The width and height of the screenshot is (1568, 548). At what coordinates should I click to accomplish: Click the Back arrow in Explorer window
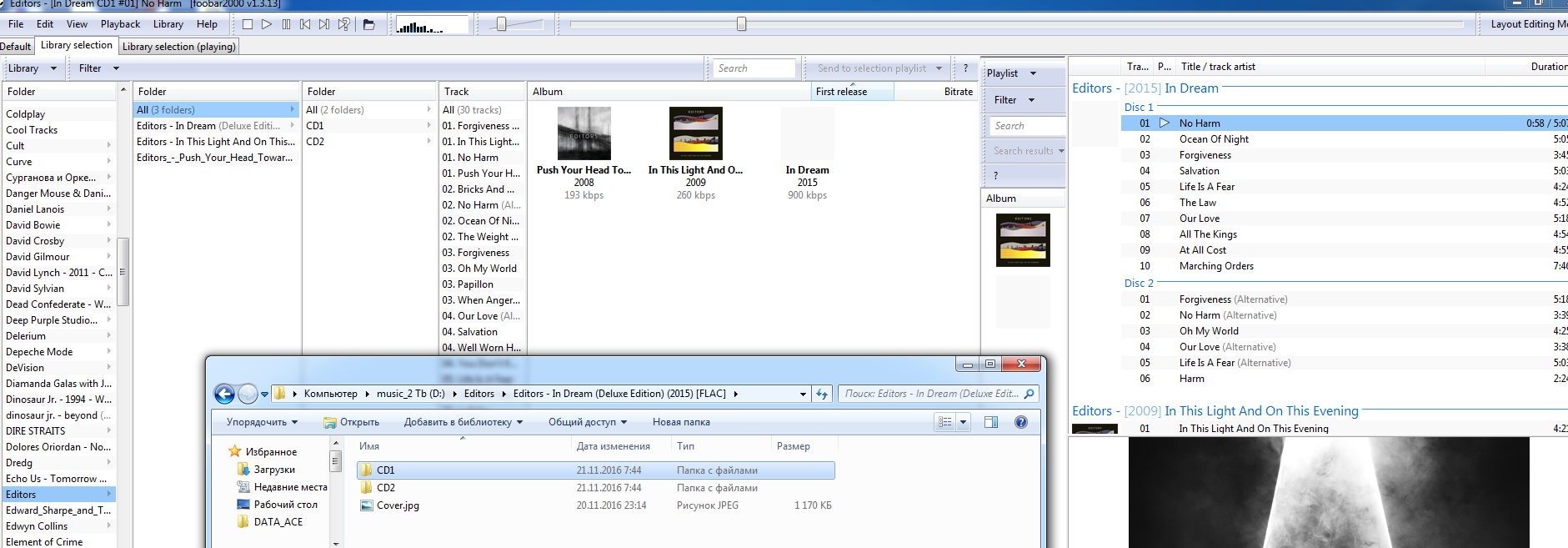click(224, 394)
